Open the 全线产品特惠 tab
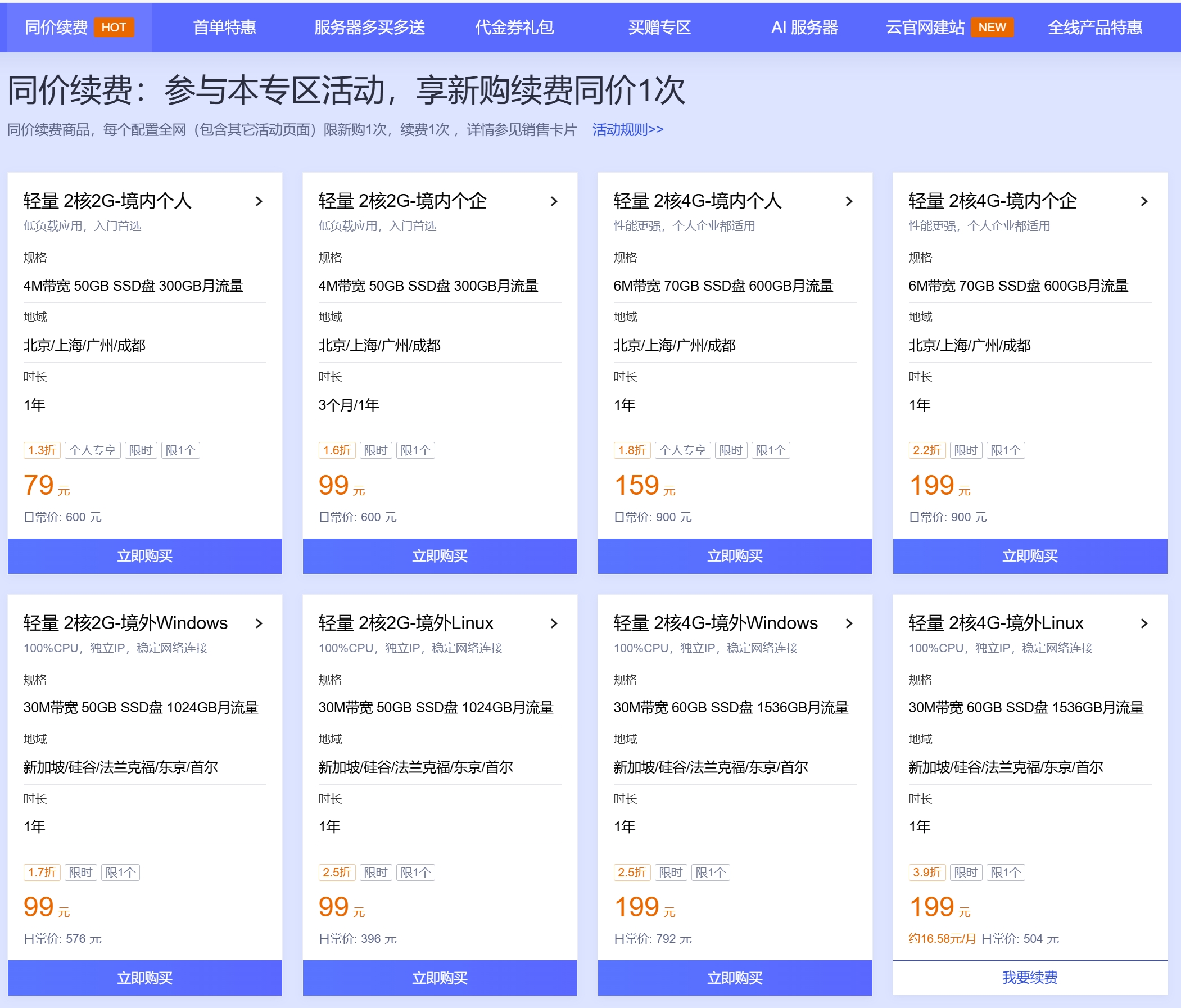The image size is (1181, 1008). 1094,28
